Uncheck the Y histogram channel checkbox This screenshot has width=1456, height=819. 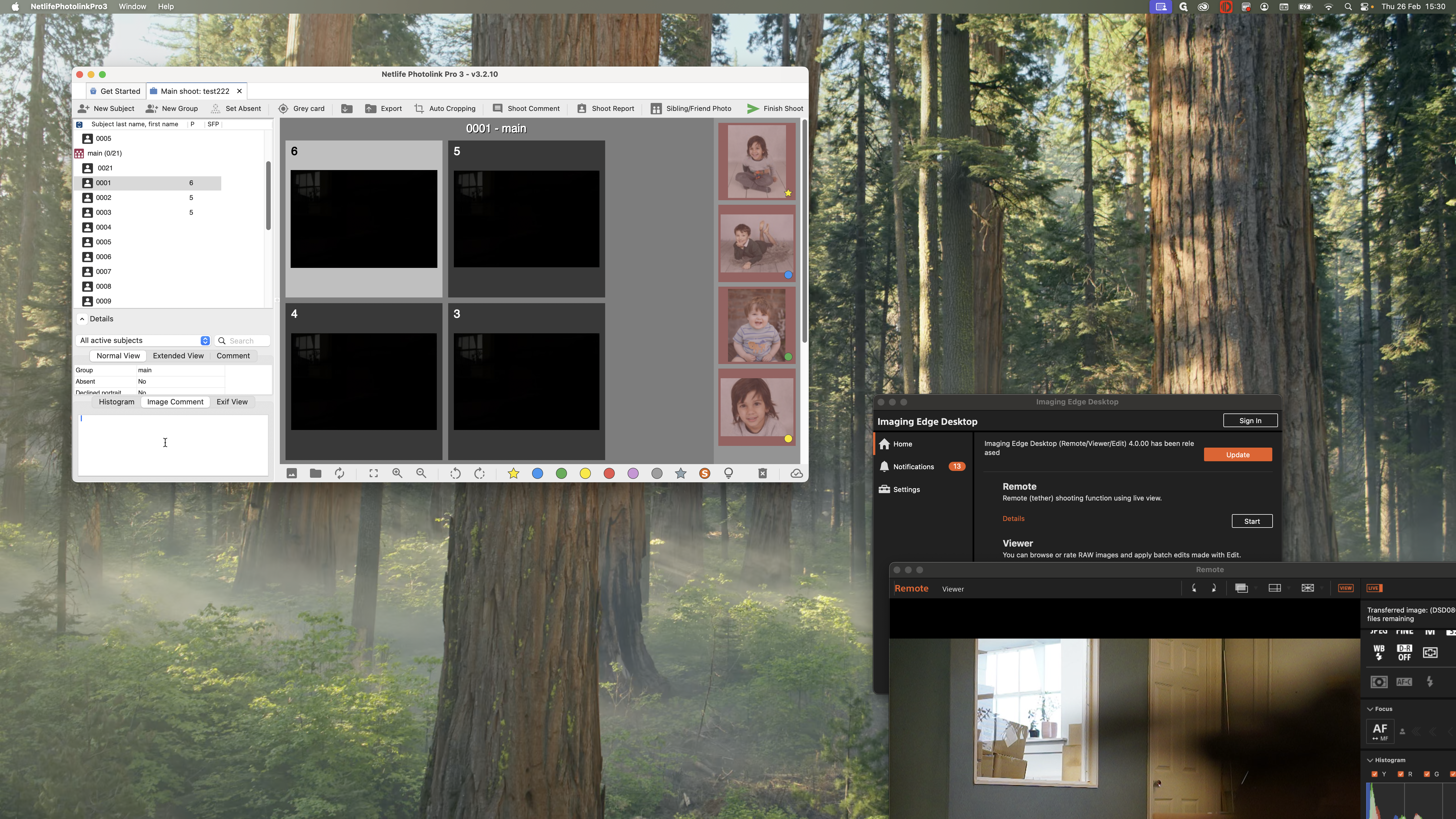1375,774
